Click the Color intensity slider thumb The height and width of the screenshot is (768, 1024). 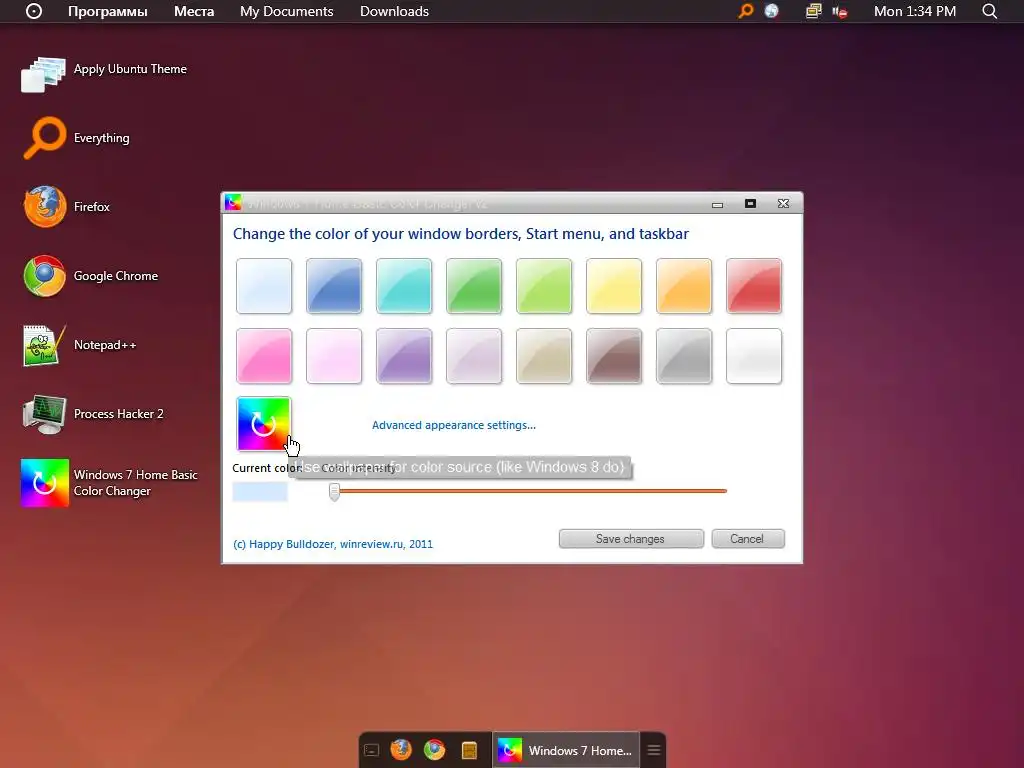(334, 492)
